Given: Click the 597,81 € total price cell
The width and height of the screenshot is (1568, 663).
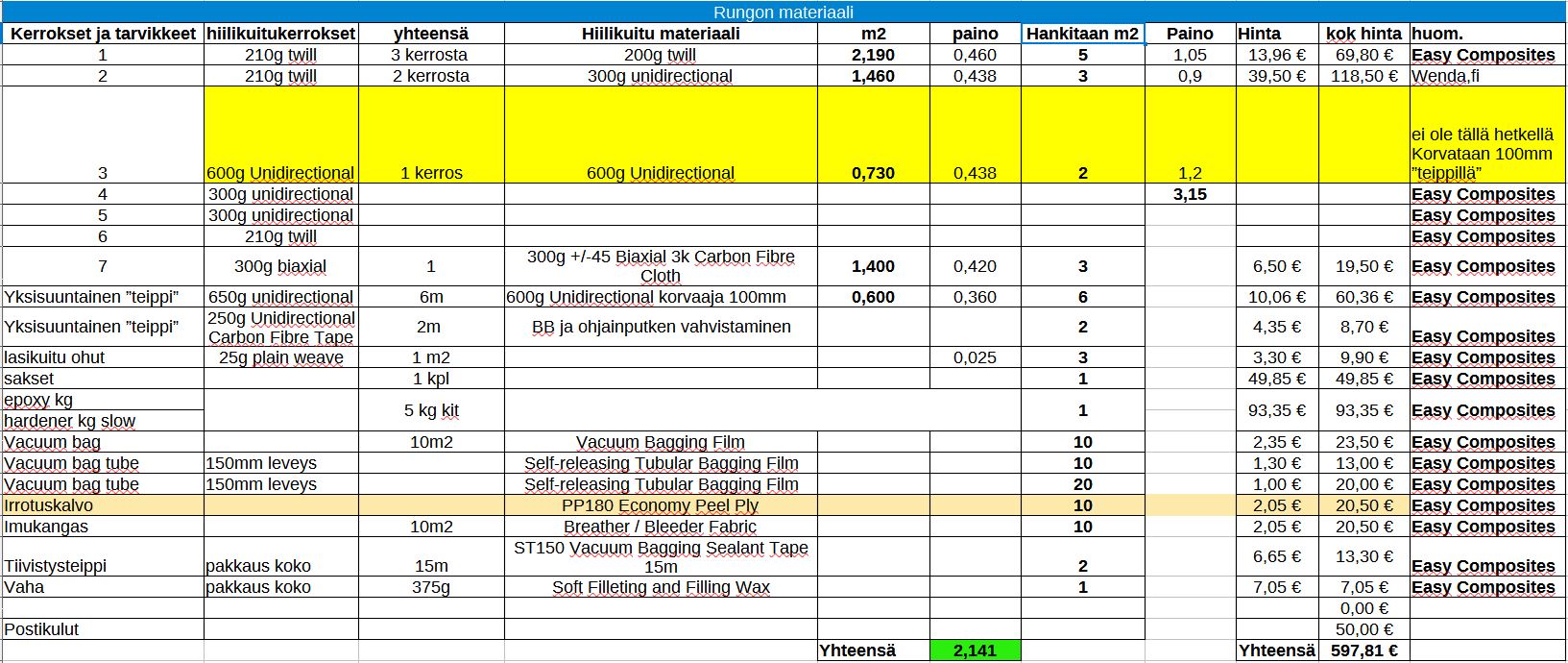Looking at the screenshot, I should click(x=1363, y=651).
